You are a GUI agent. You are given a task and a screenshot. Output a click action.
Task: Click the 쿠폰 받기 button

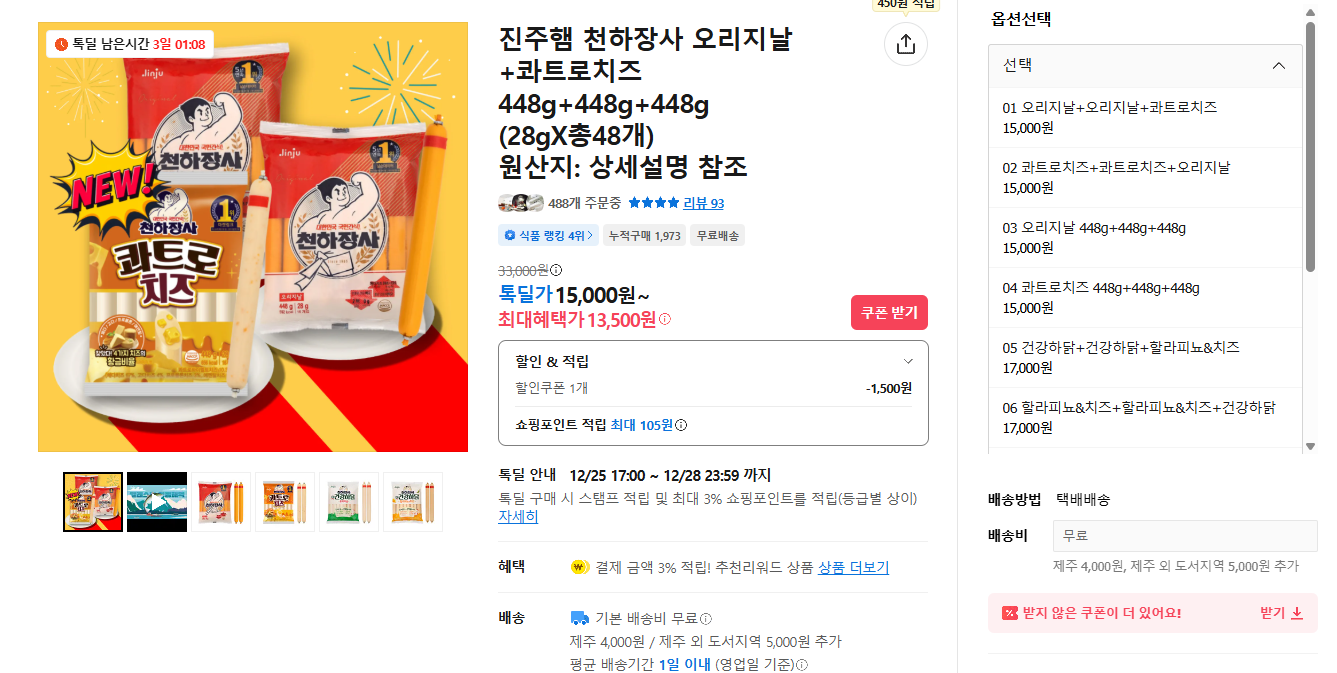pos(888,312)
